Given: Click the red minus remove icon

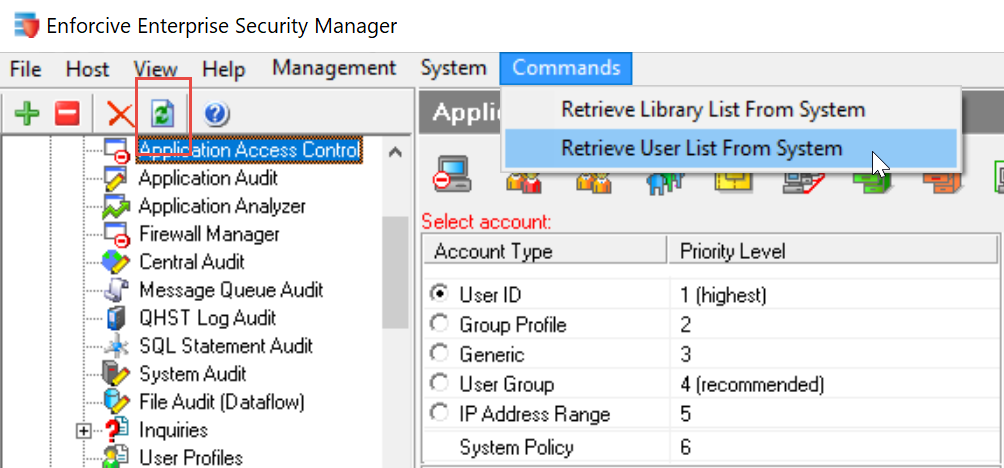Looking at the screenshot, I should point(67,115).
